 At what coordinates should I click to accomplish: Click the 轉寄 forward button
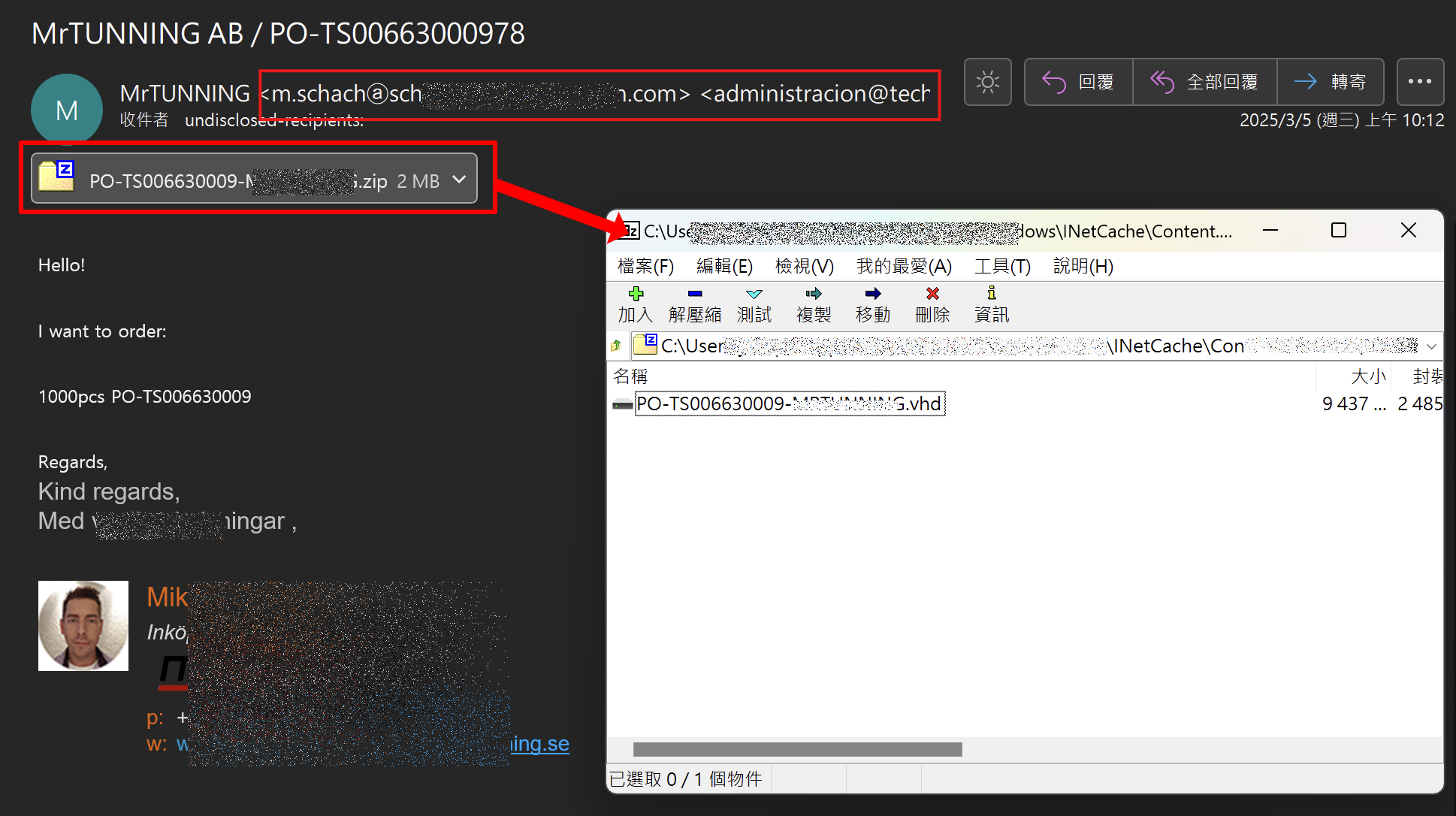[x=1331, y=82]
